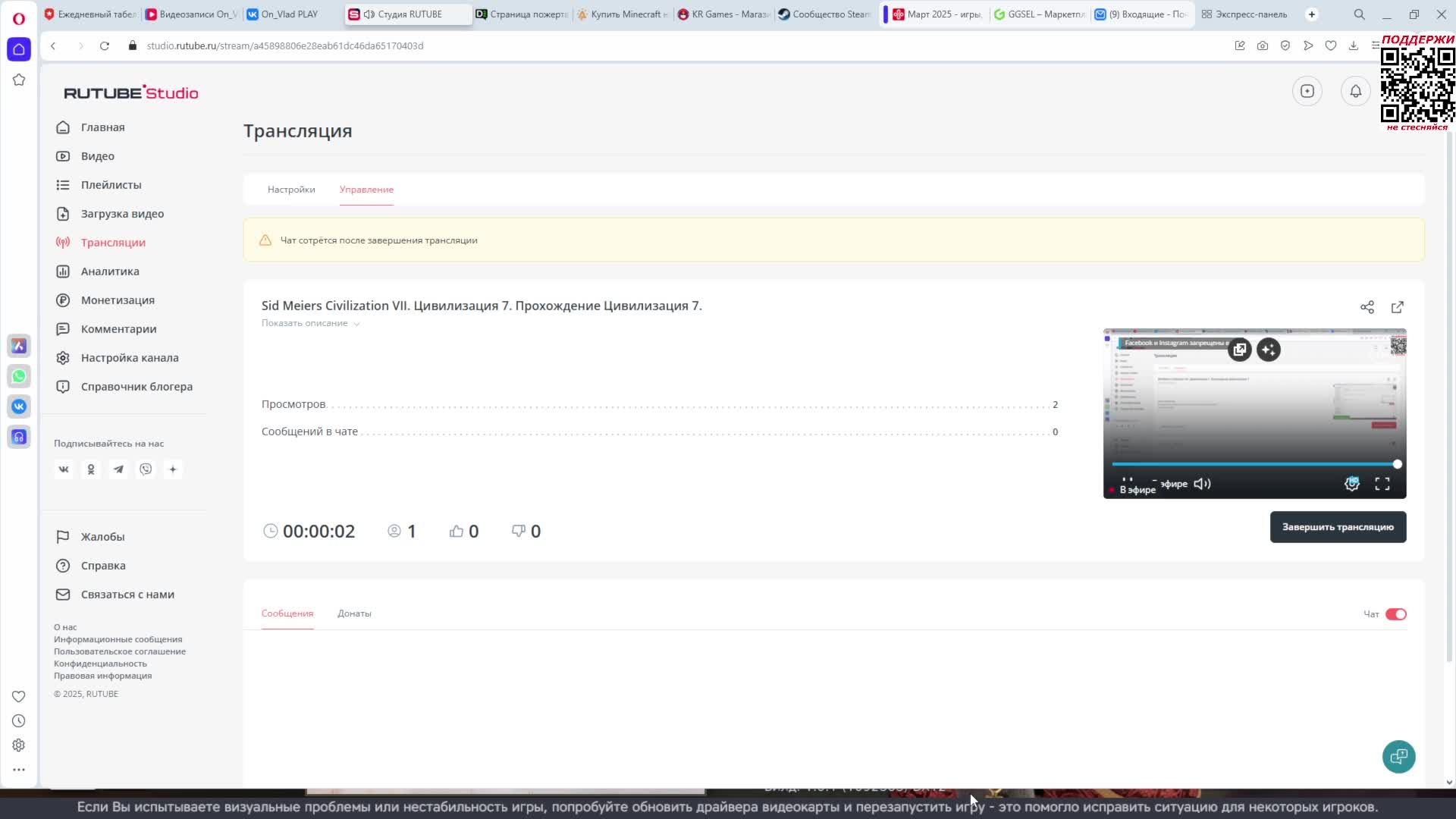Open RUTUBE VK social link icon
The height and width of the screenshot is (819, 1456).
pyautogui.click(x=64, y=469)
